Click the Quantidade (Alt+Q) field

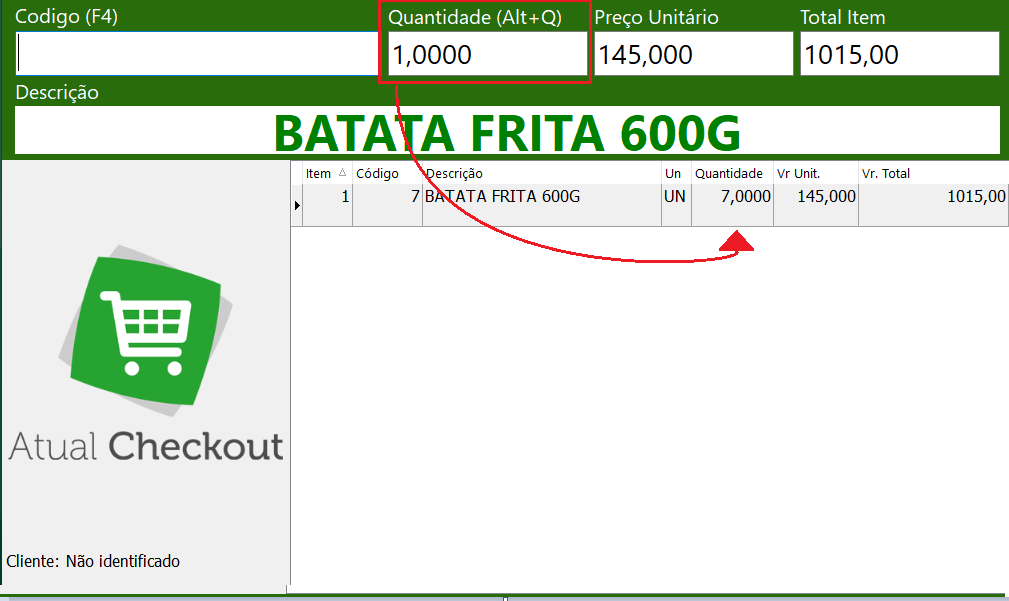[488, 54]
